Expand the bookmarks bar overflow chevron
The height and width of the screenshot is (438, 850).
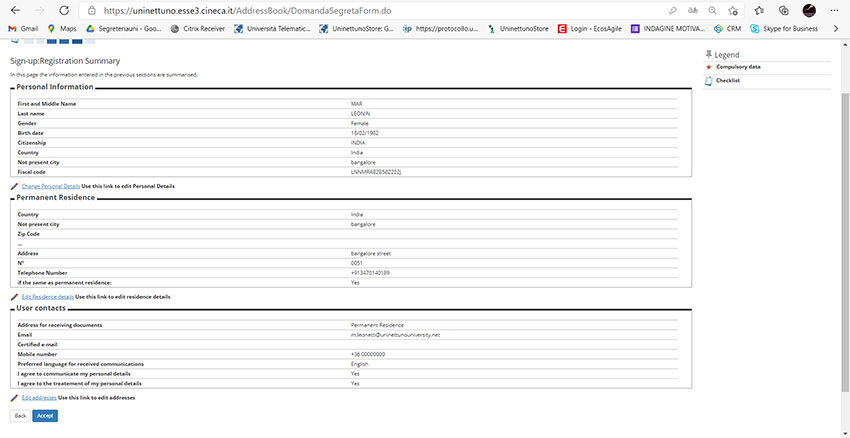tap(835, 29)
